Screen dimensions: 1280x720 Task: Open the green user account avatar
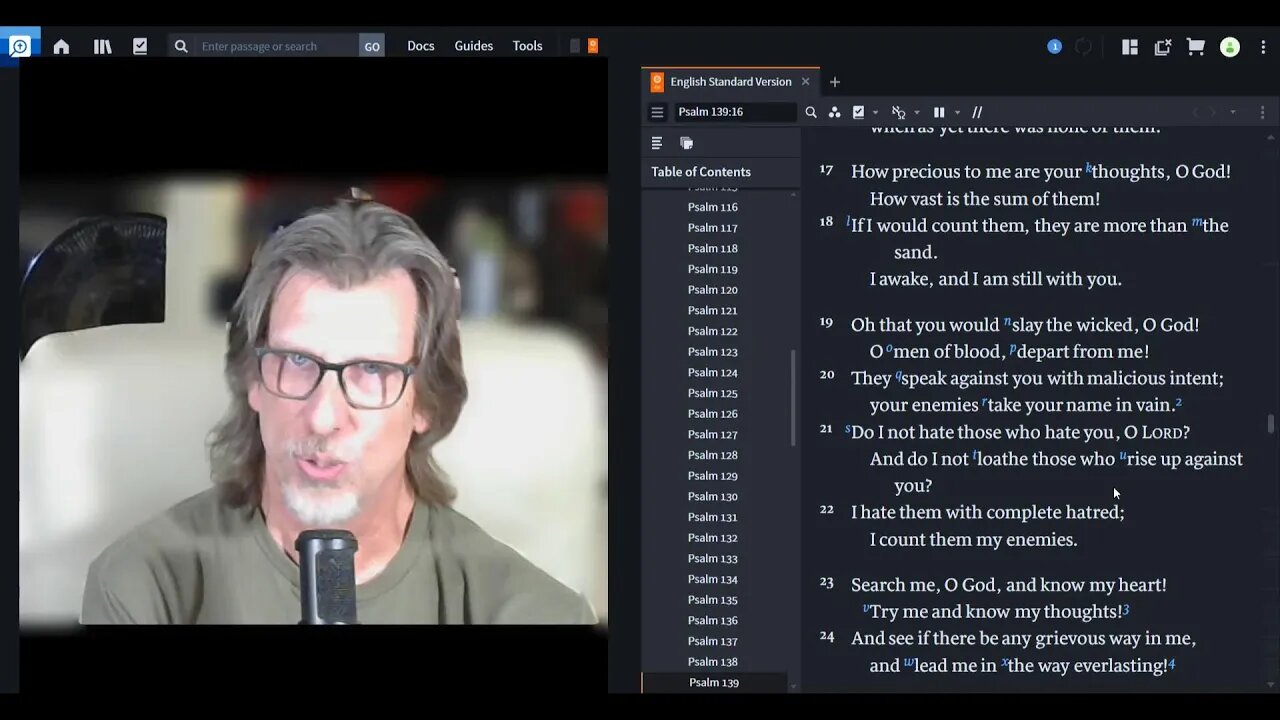coord(1230,47)
